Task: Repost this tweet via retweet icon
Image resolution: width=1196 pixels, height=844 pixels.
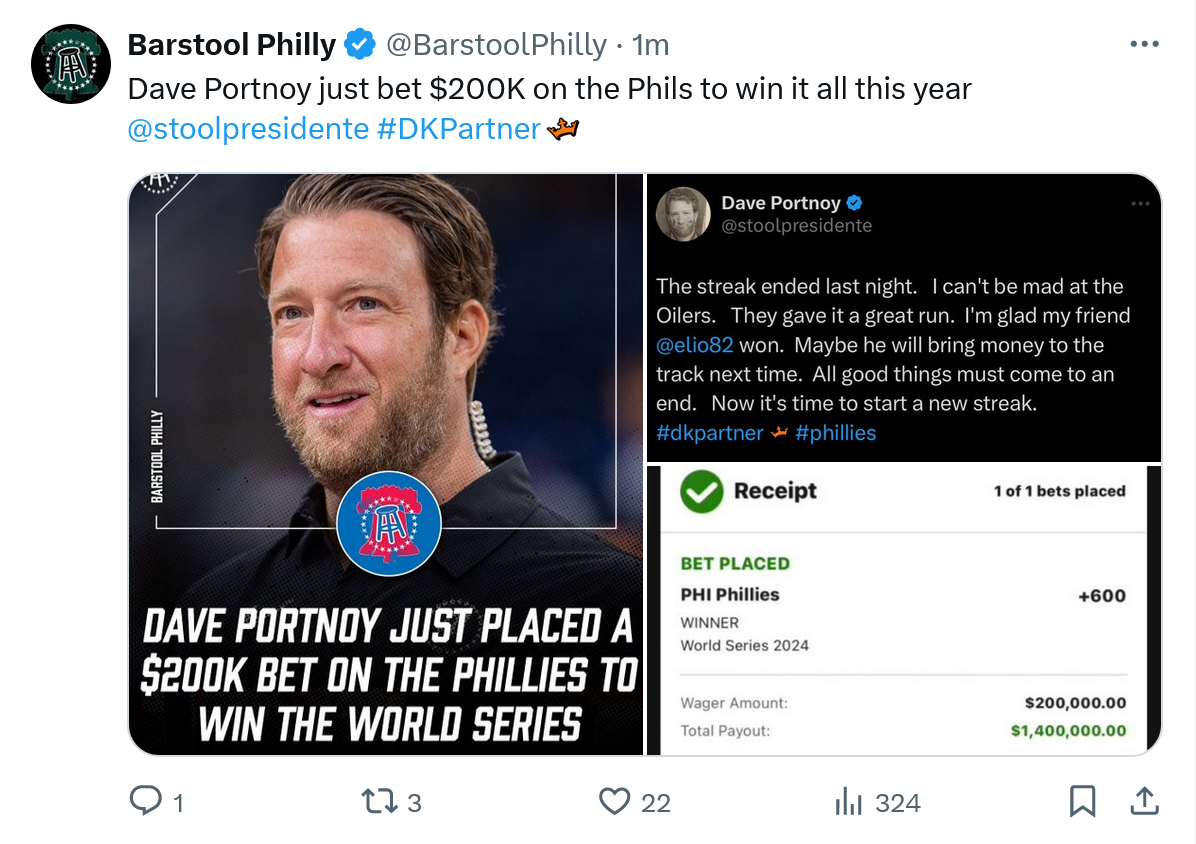Action: pyautogui.click(x=378, y=801)
